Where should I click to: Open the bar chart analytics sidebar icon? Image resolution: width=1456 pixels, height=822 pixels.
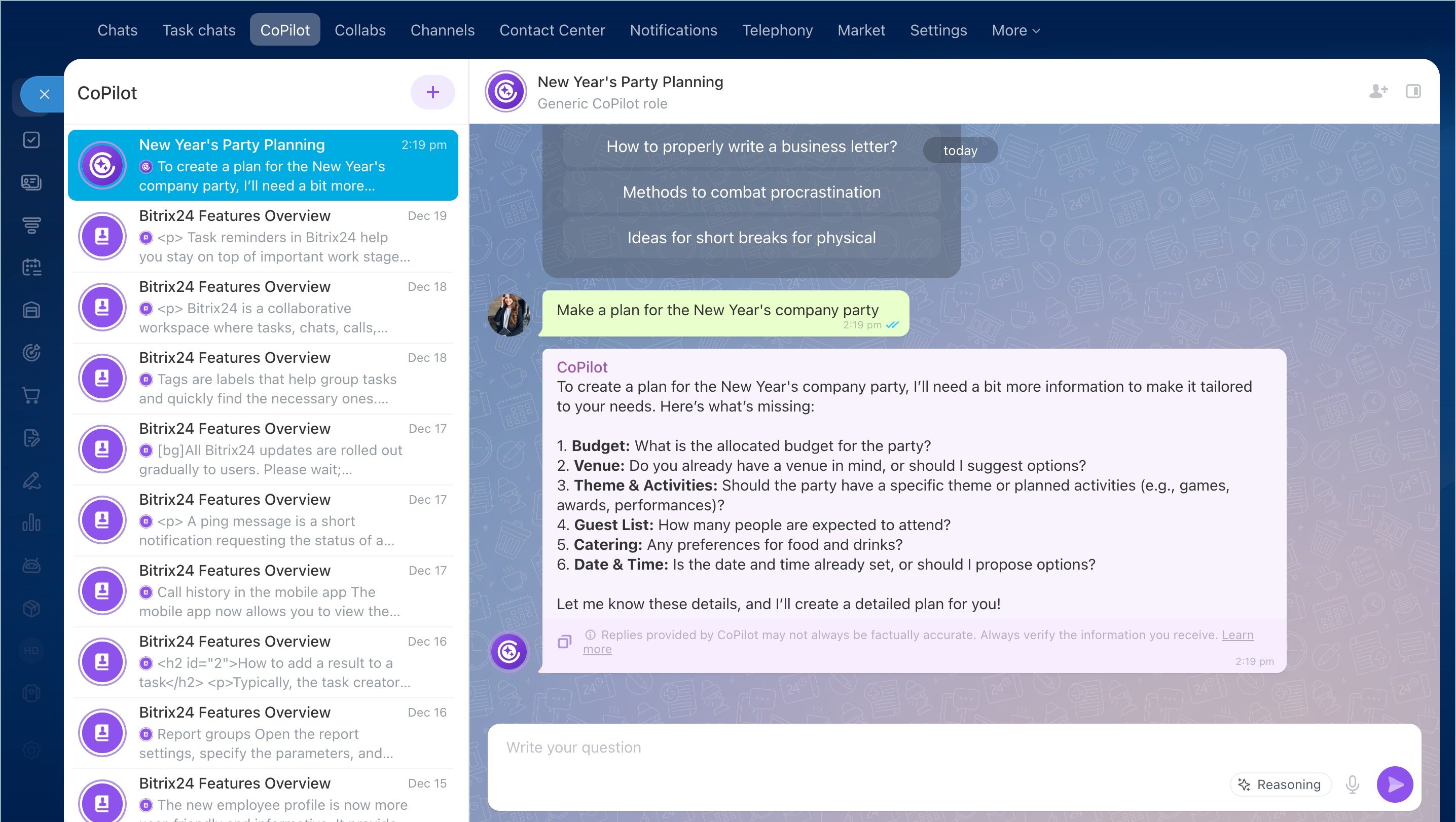coord(31,522)
